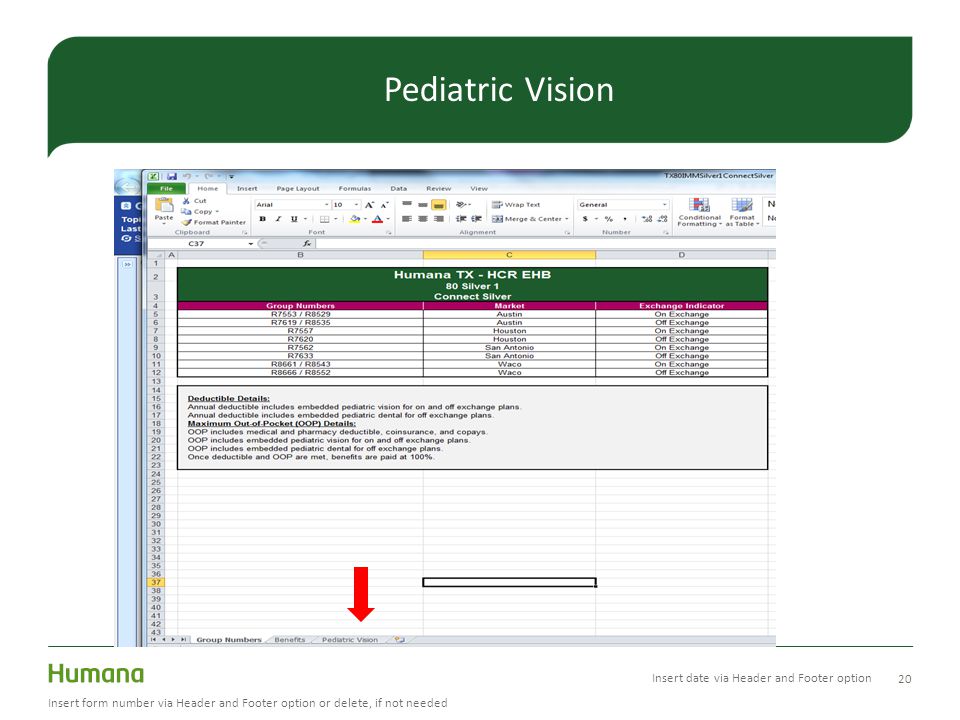
Task: Toggle Italic formatting
Action: (278, 219)
